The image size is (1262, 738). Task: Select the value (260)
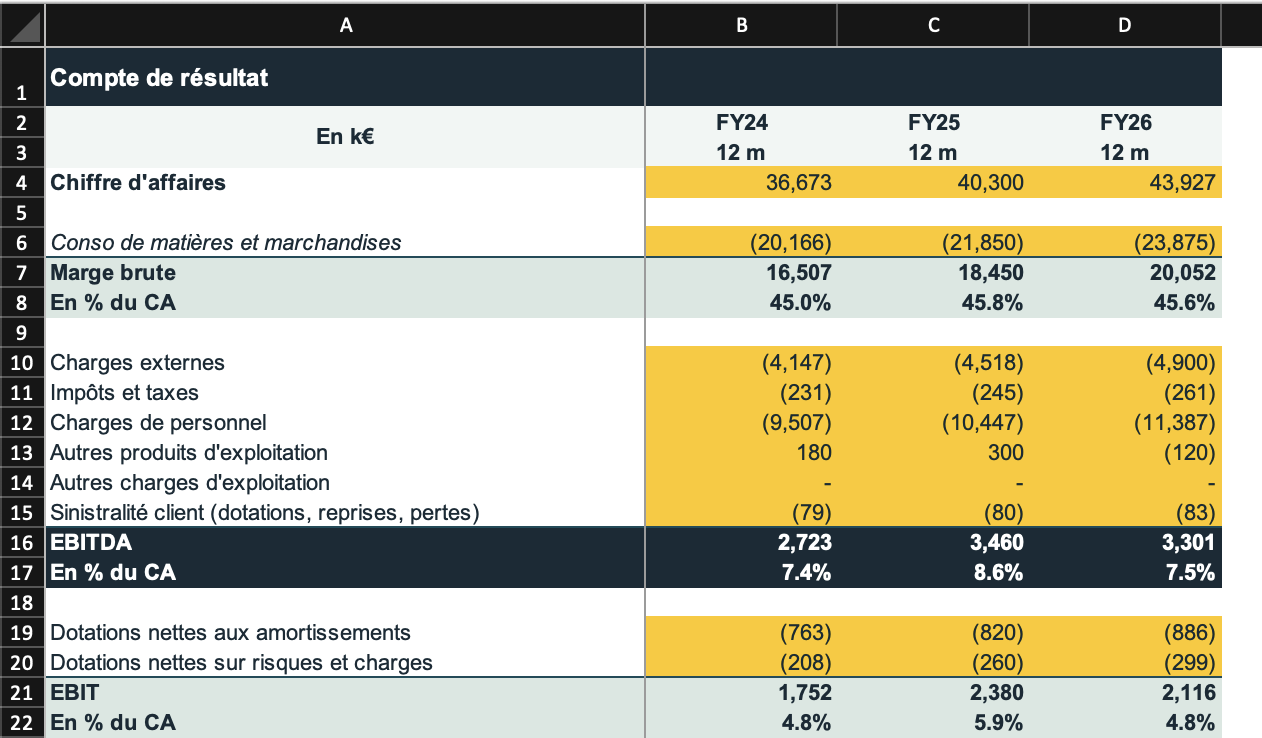tap(933, 663)
